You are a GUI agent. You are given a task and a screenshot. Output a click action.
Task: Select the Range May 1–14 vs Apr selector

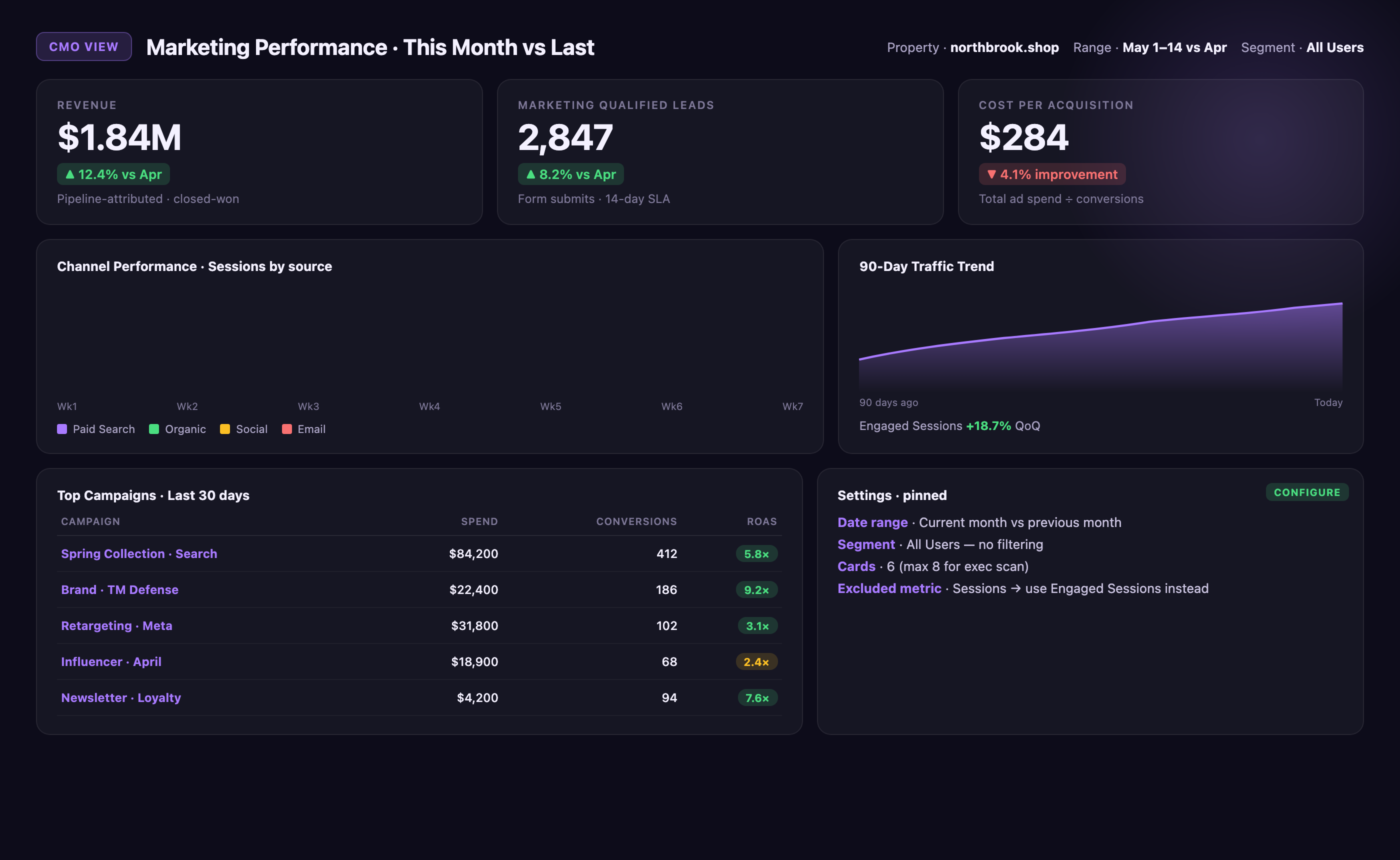point(1149,47)
